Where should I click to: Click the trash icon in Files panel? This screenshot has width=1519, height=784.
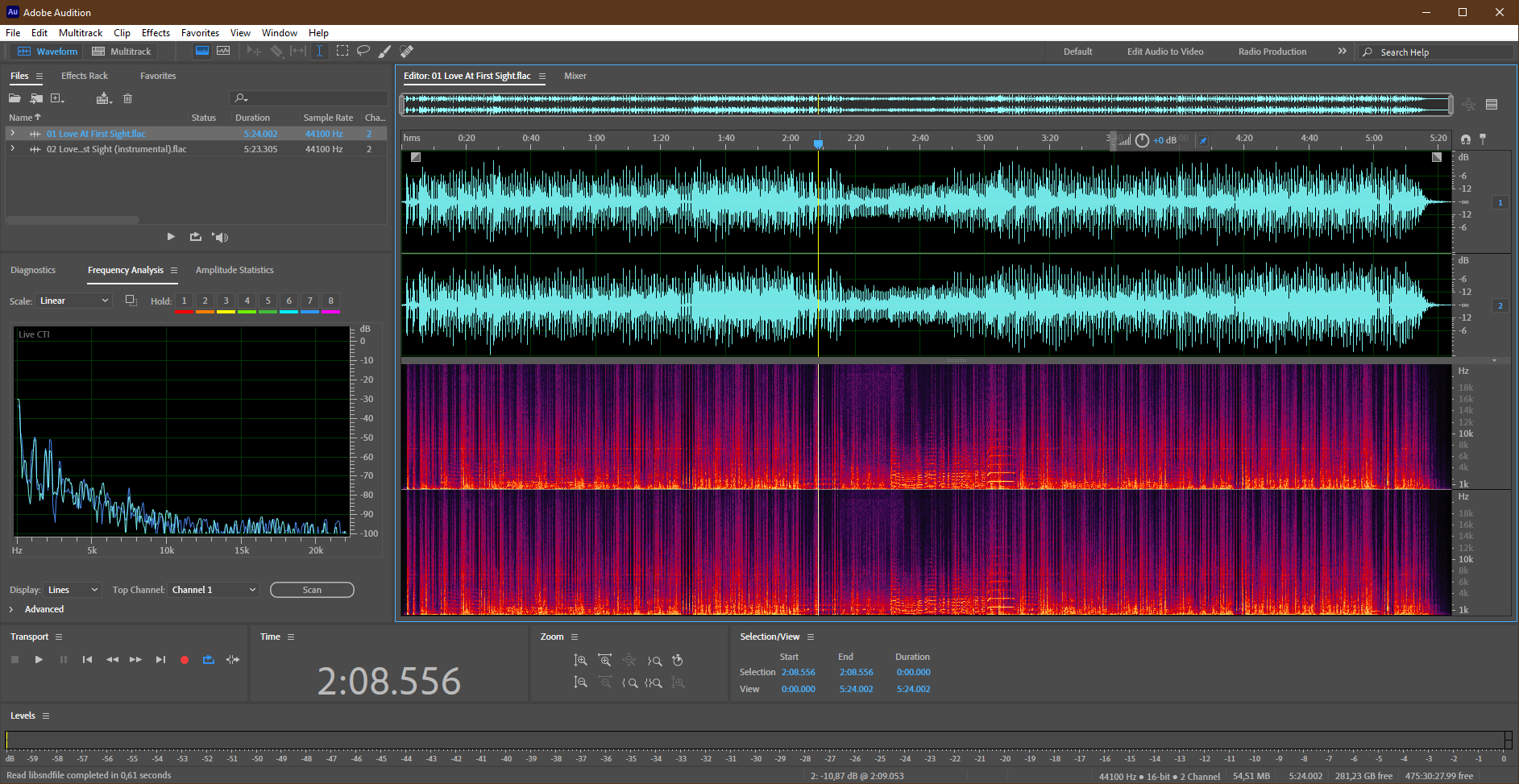coord(127,98)
